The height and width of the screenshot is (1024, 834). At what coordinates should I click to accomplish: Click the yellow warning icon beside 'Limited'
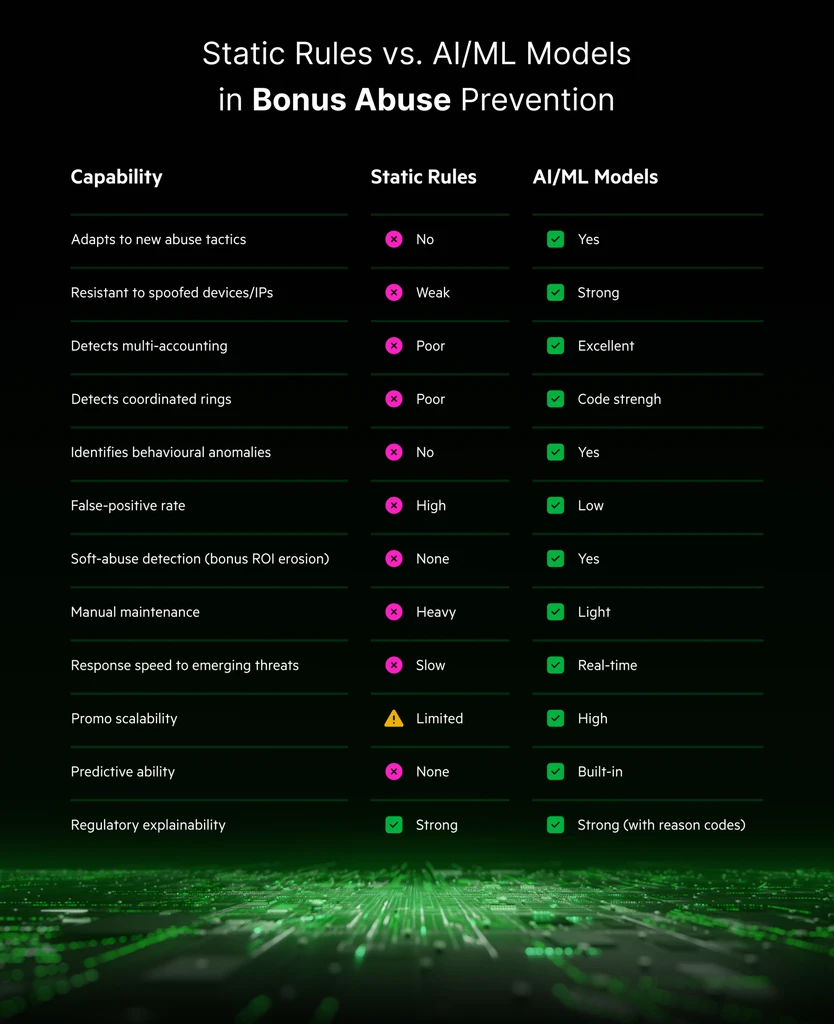(x=394, y=718)
